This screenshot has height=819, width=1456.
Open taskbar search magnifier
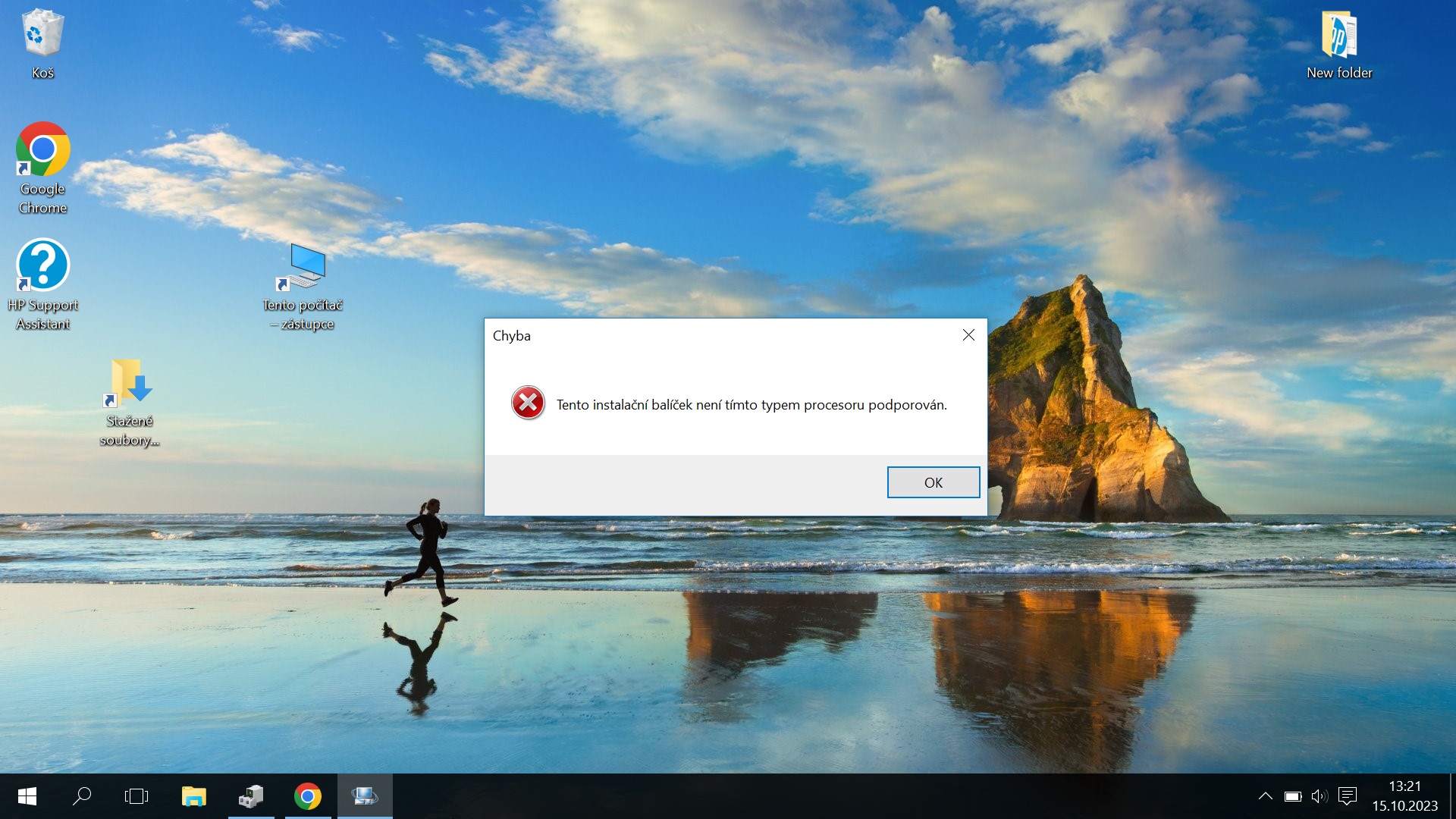[82, 796]
